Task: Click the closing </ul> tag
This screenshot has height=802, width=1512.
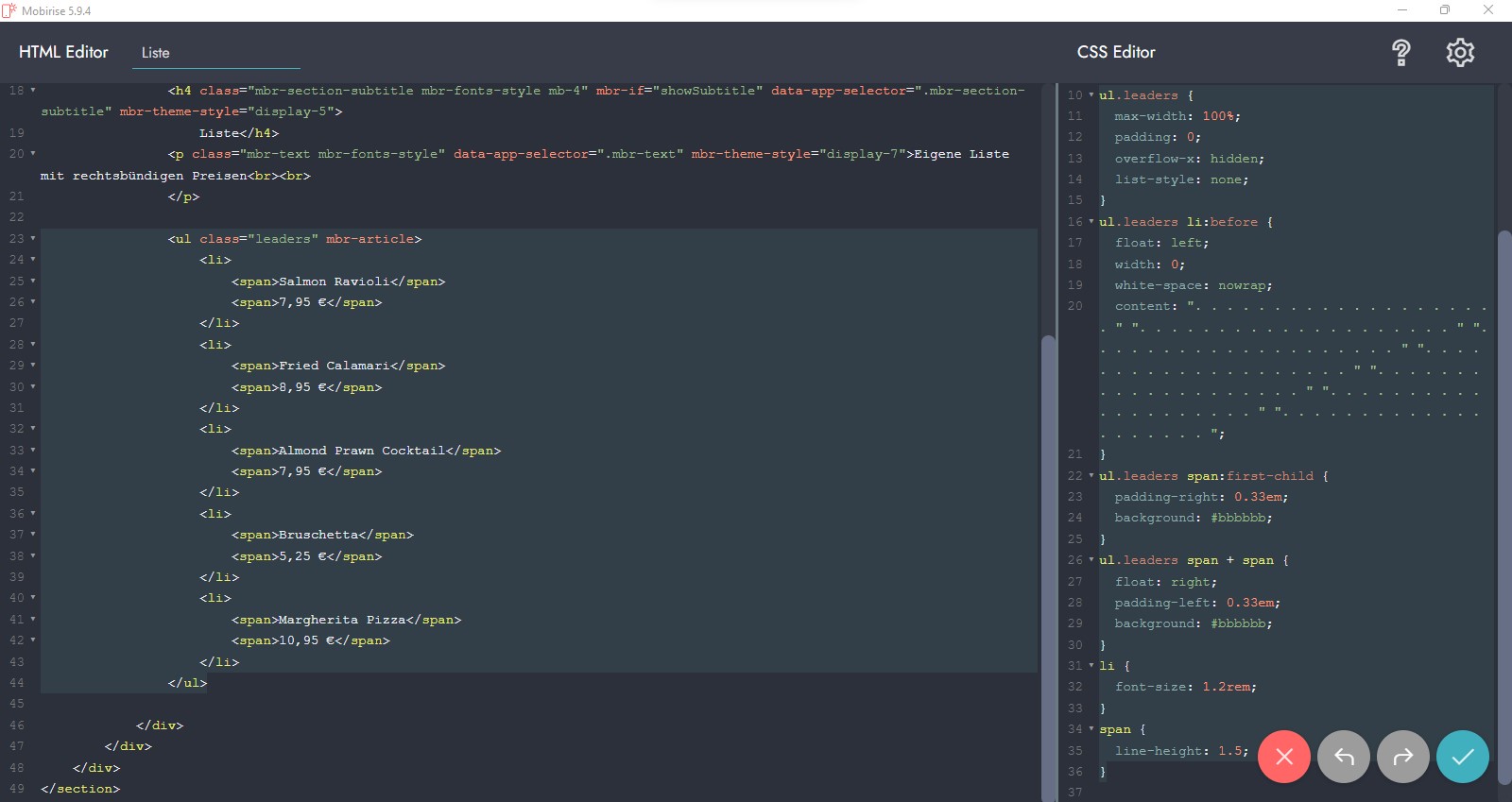Action: click(187, 683)
